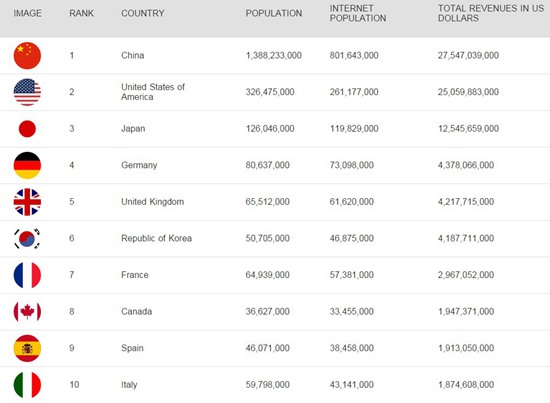Screen dimensions: 550x403
Task: Click the Country column header
Action: (143, 13)
